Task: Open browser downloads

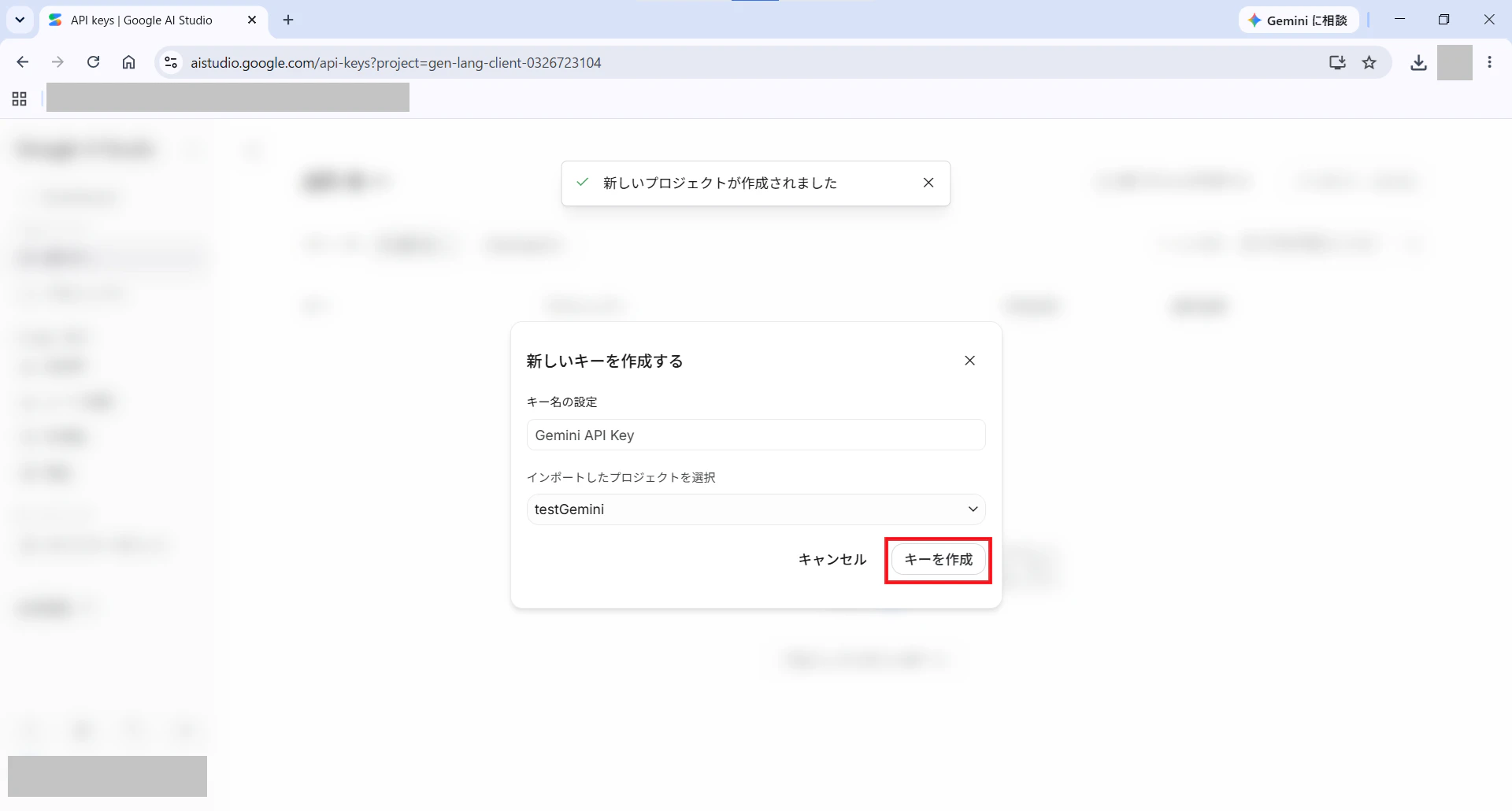Action: [1418, 62]
